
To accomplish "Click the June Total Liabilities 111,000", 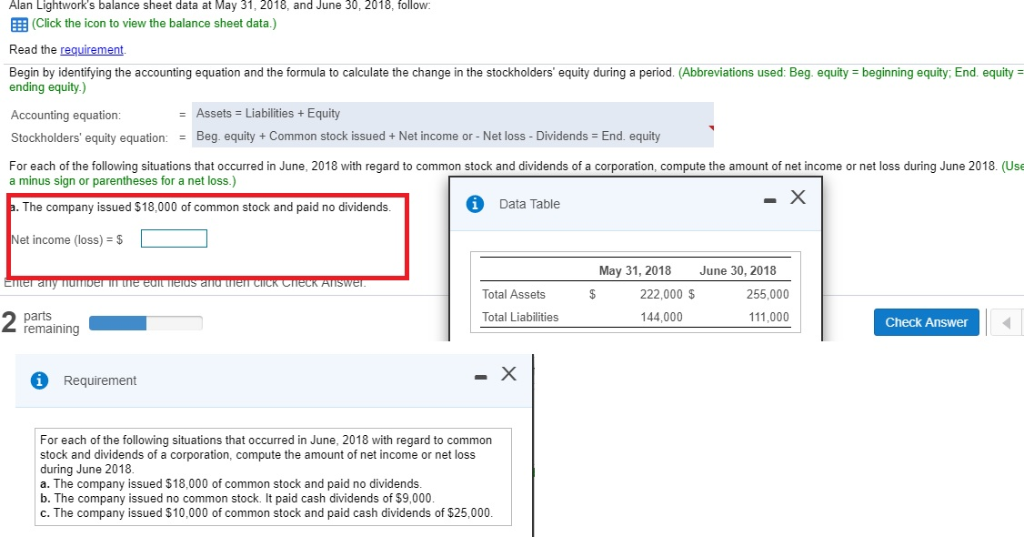I will [x=769, y=317].
